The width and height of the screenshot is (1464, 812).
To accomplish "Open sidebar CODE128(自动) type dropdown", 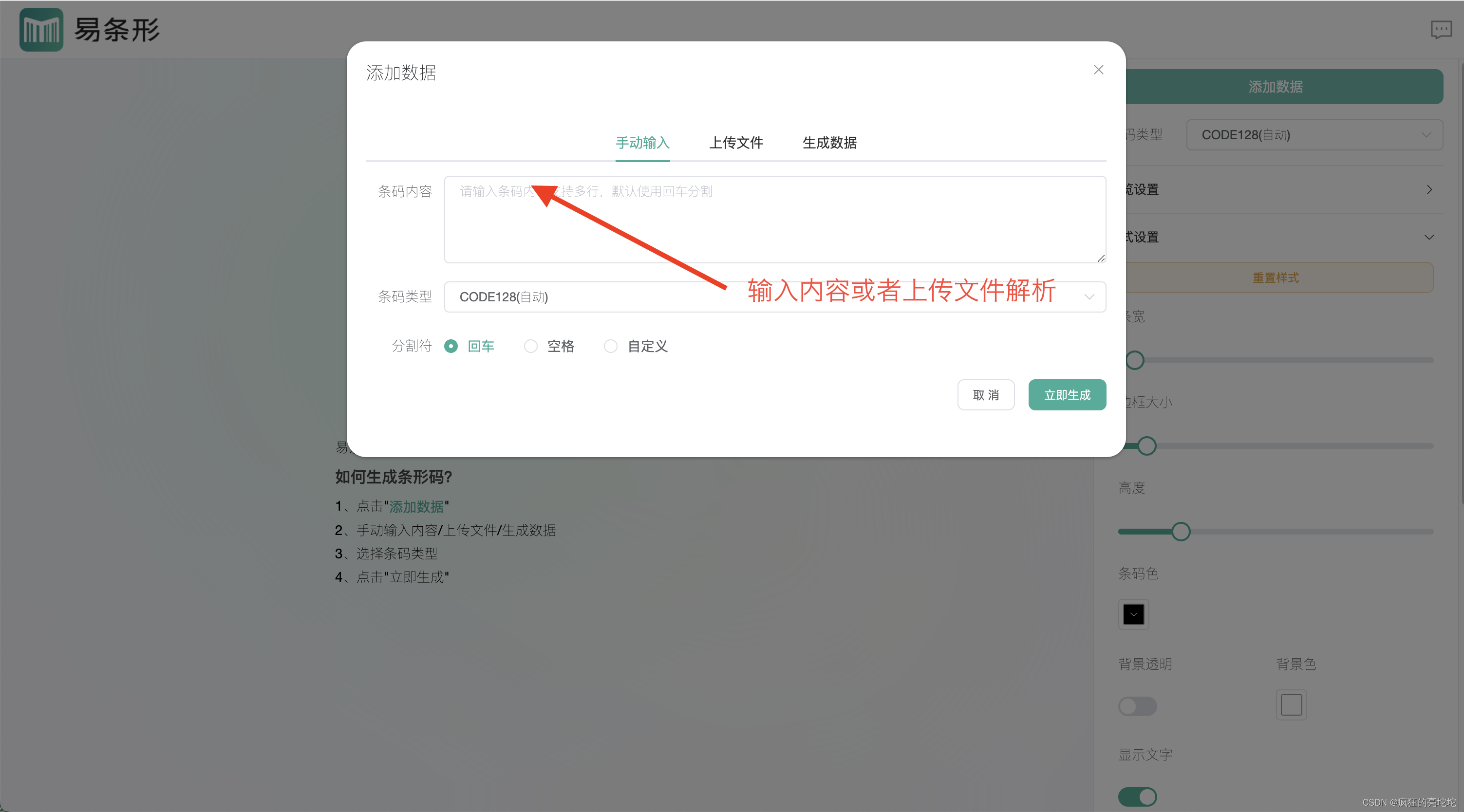I will 1314,135.
